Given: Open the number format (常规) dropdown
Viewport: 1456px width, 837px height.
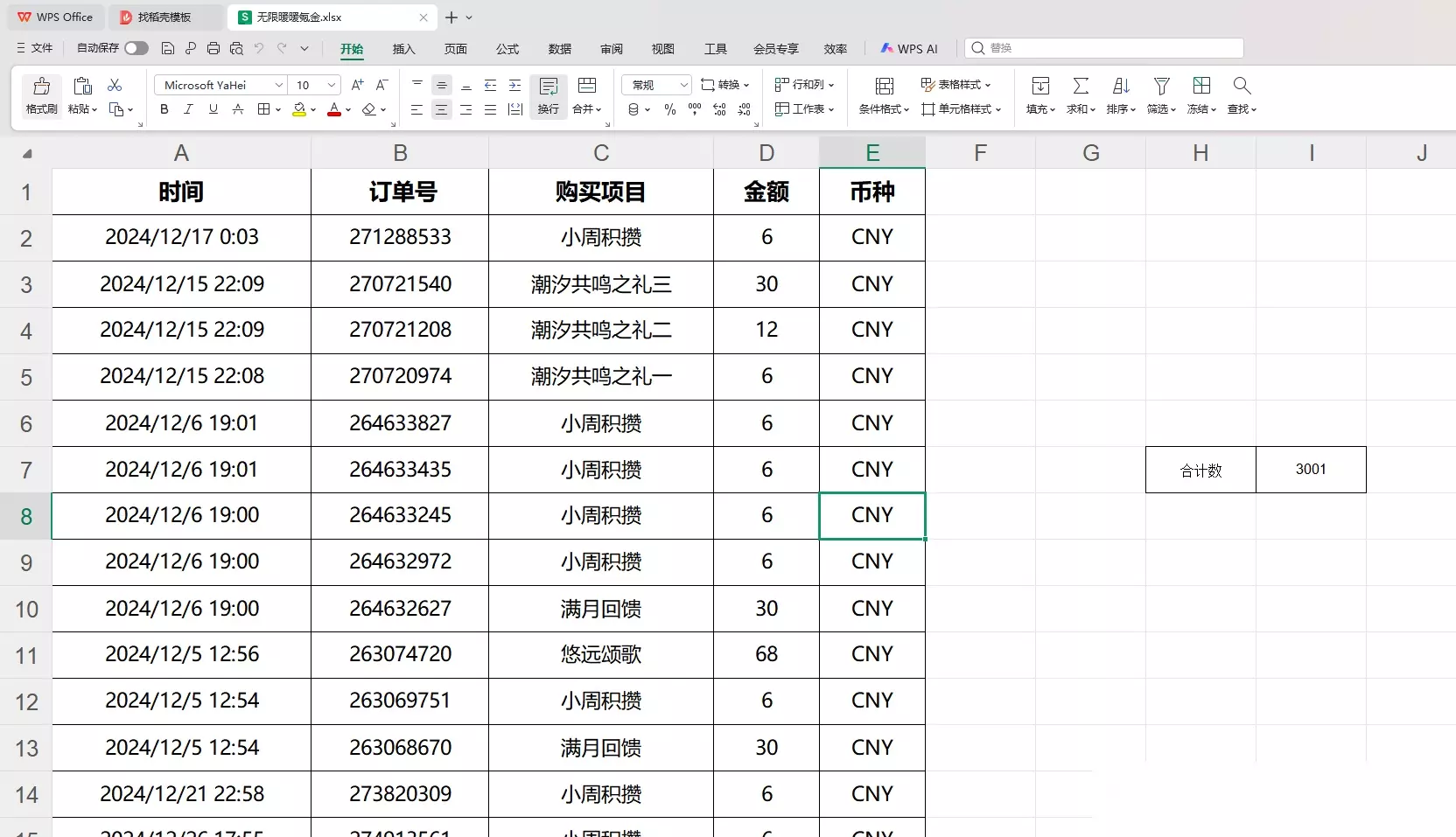Looking at the screenshot, I should (x=656, y=85).
